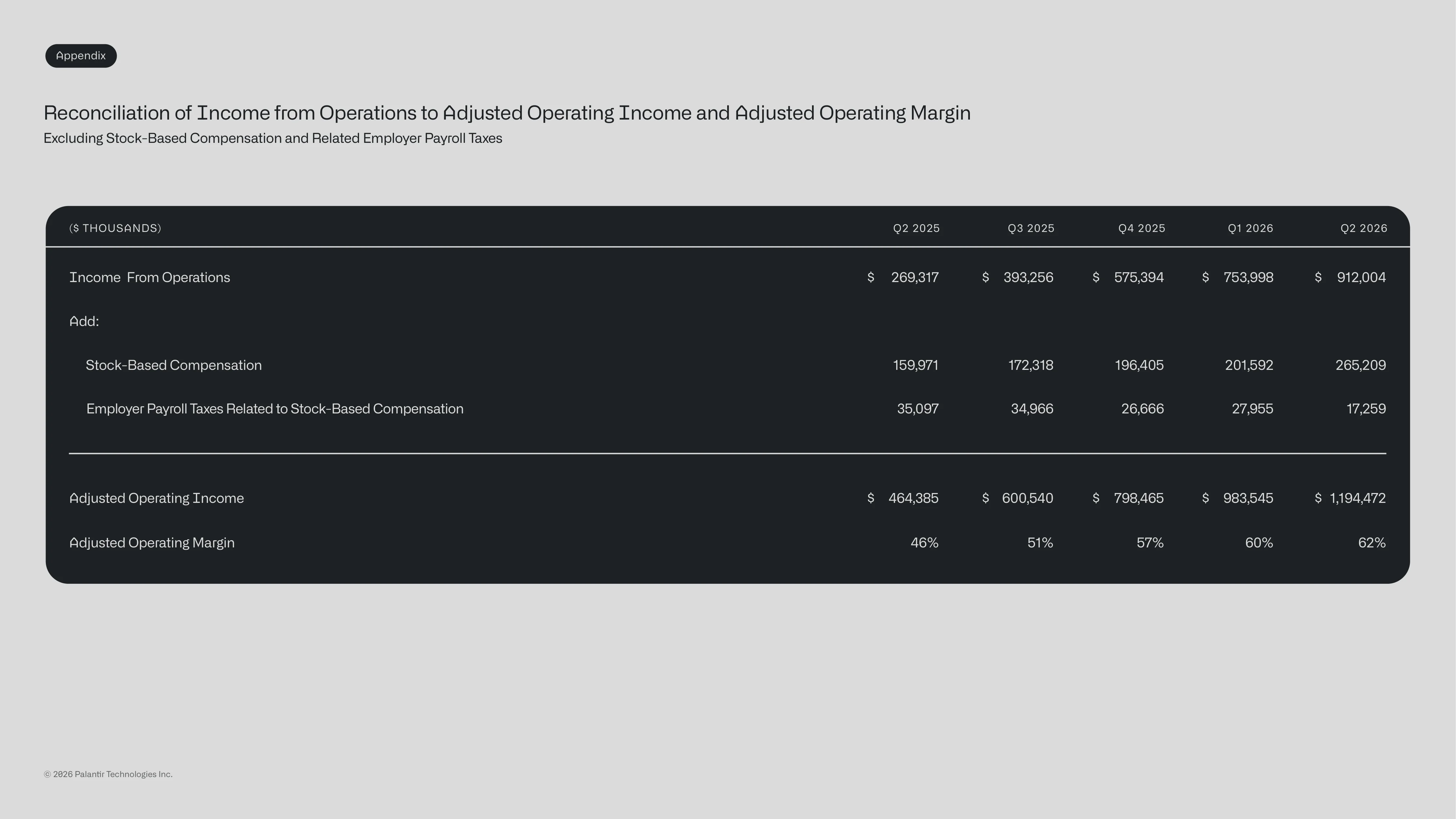The width and height of the screenshot is (1456, 819).
Task: Click the 62% margin value
Action: (1372, 543)
